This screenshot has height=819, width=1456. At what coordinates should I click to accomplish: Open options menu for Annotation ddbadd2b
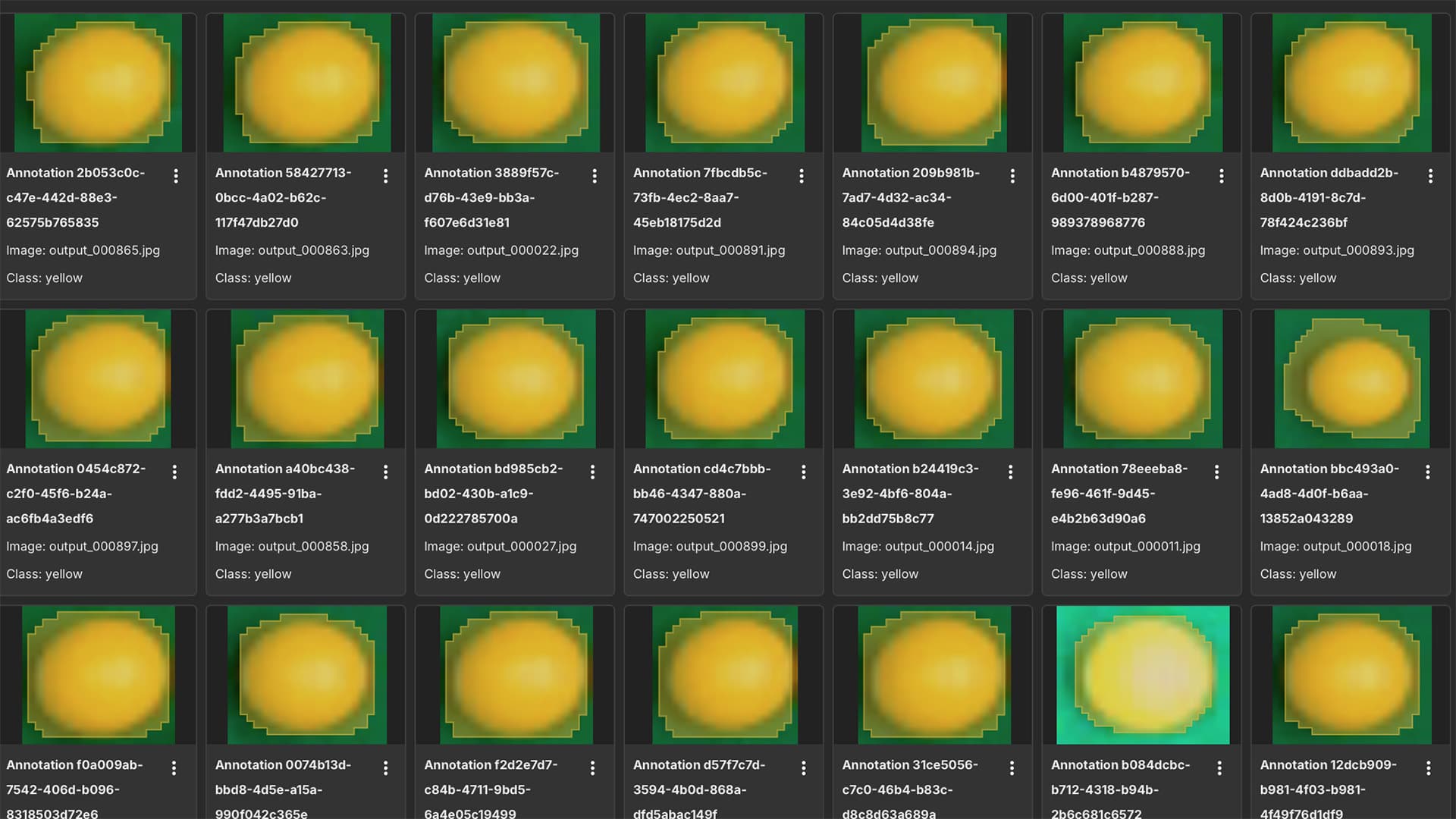(1430, 176)
